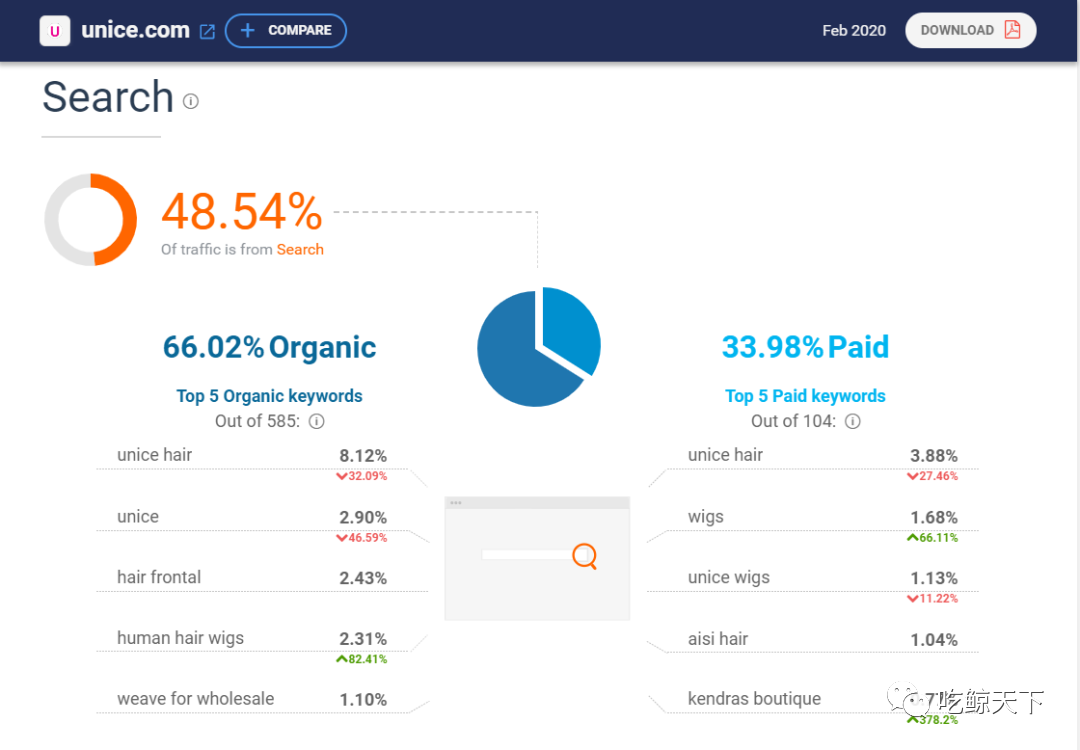Click the 1.68% paid share value
The height and width of the screenshot is (750, 1080).
click(934, 518)
